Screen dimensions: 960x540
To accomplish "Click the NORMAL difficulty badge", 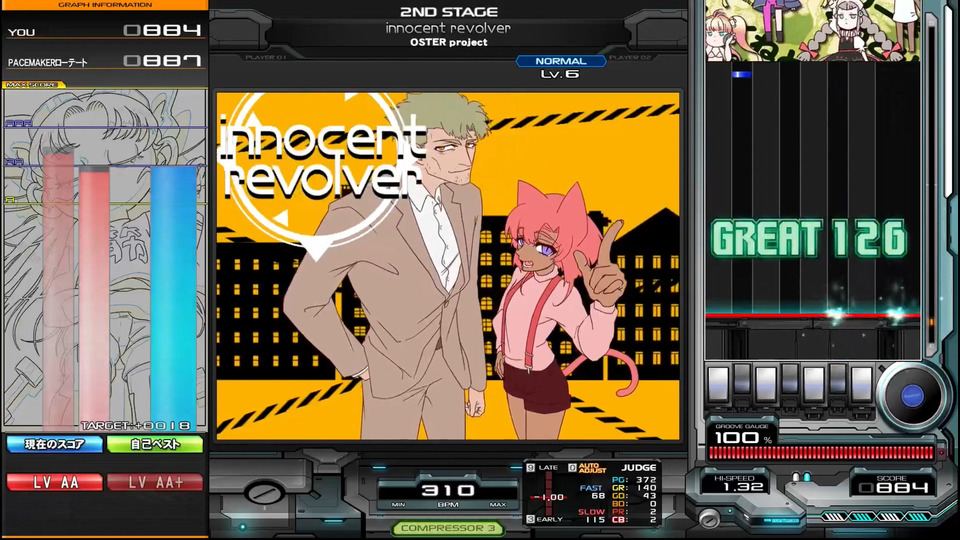I will pyautogui.click(x=561, y=61).
